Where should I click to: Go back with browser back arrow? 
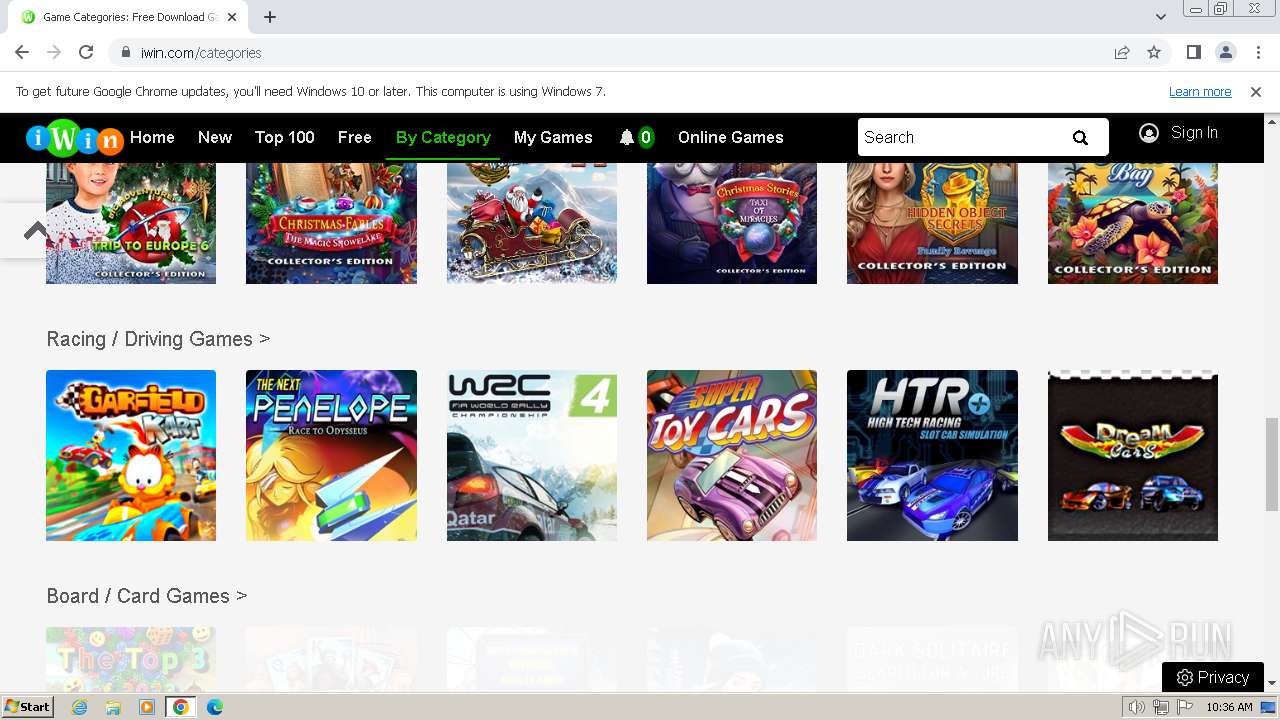pos(22,53)
